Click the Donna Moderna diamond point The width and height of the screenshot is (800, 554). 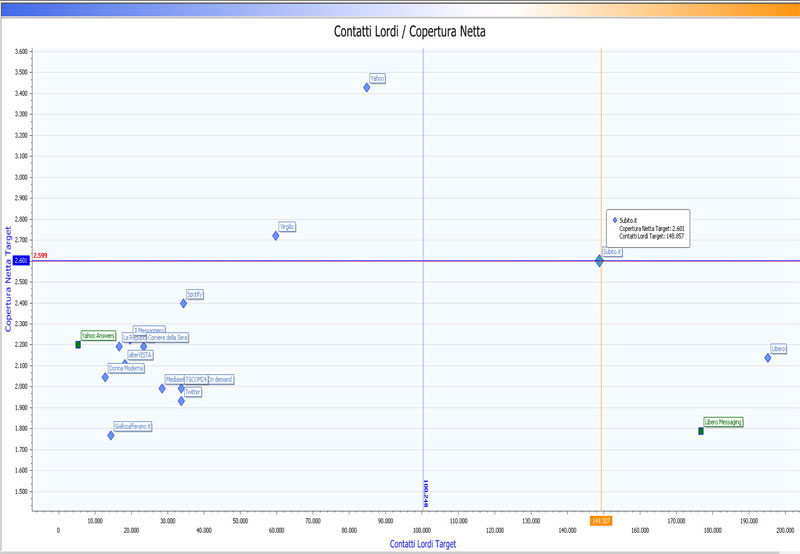coord(105,377)
